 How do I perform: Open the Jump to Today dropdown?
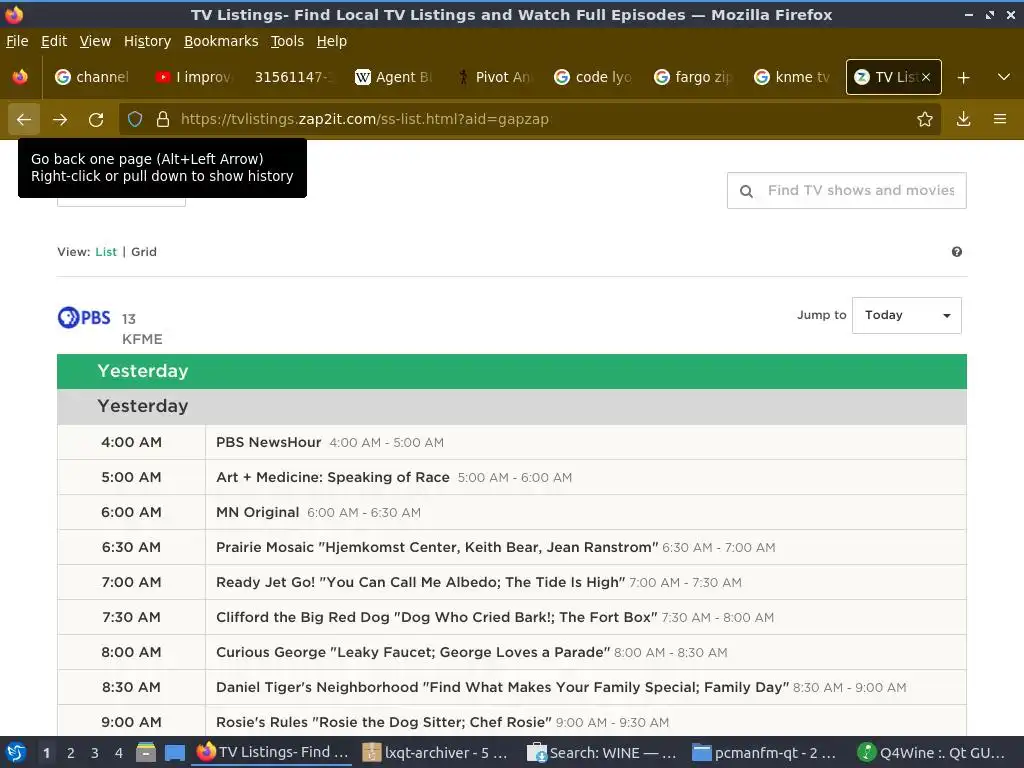(x=906, y=315)
